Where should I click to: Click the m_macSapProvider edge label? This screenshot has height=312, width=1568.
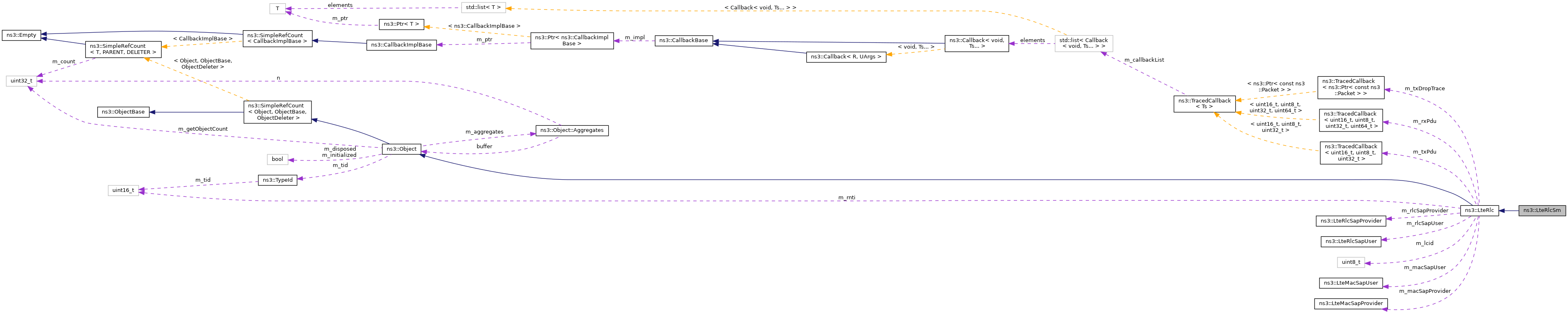coord(1425,291)
